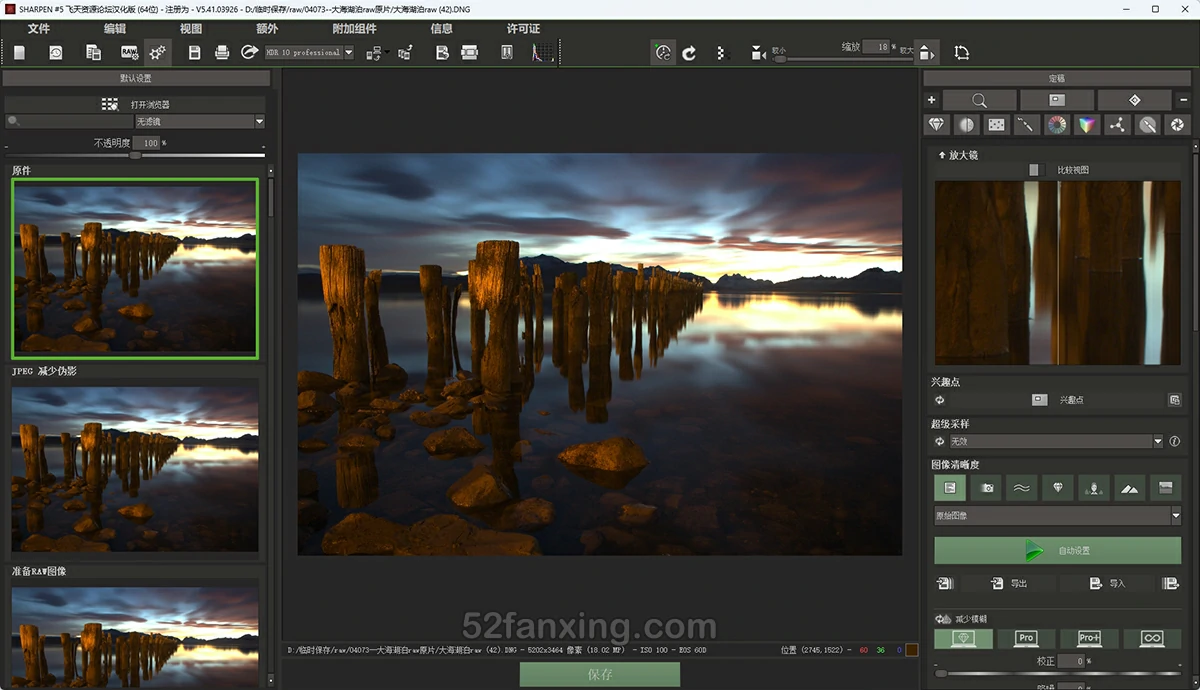Click the nodes network icon
Image resolution: width=1200 pixels, height=690 pixels.
pyautogui.click(x=1117, y=125)
